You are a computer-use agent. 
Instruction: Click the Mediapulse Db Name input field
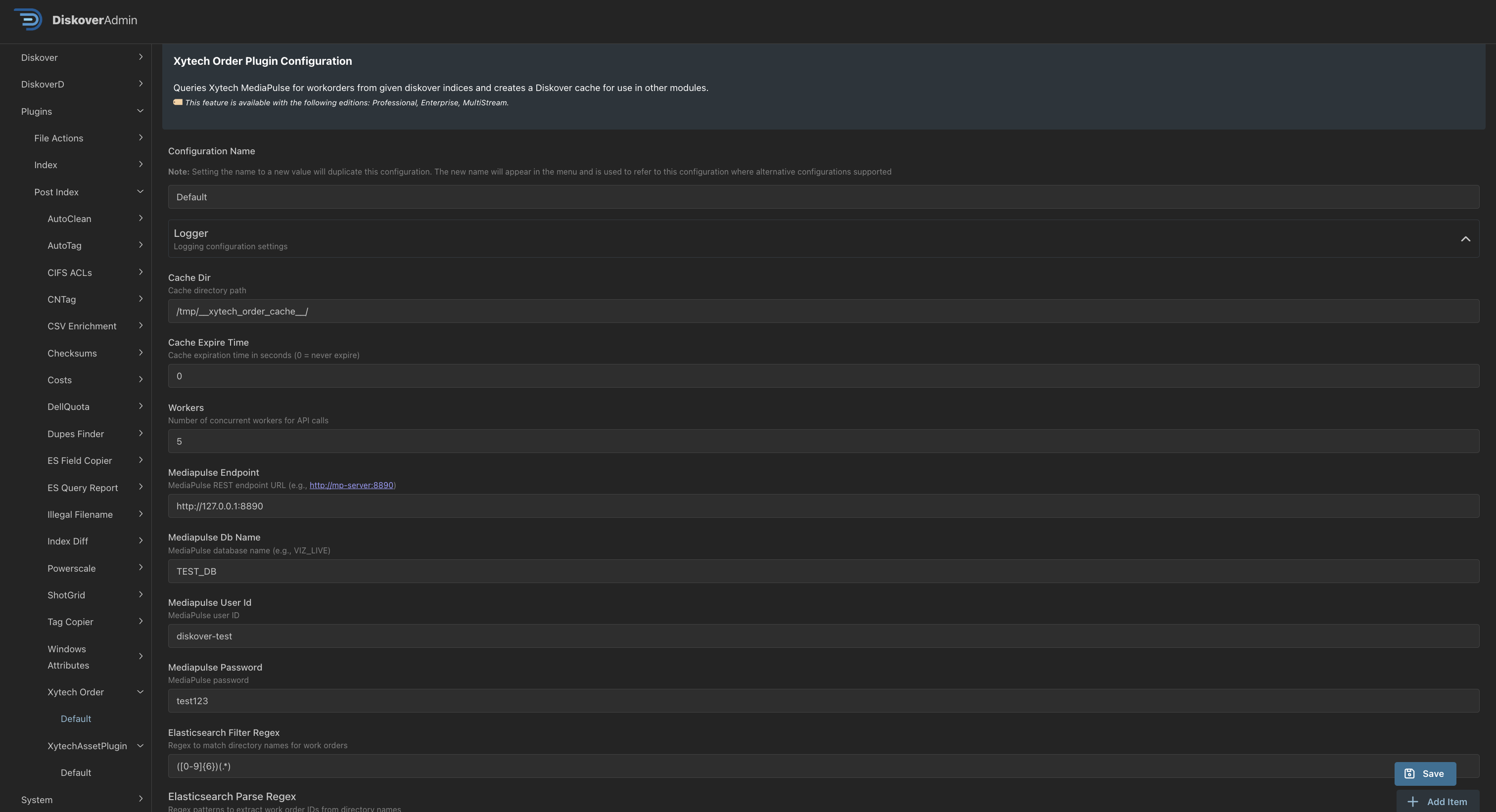tap(824, 572)
